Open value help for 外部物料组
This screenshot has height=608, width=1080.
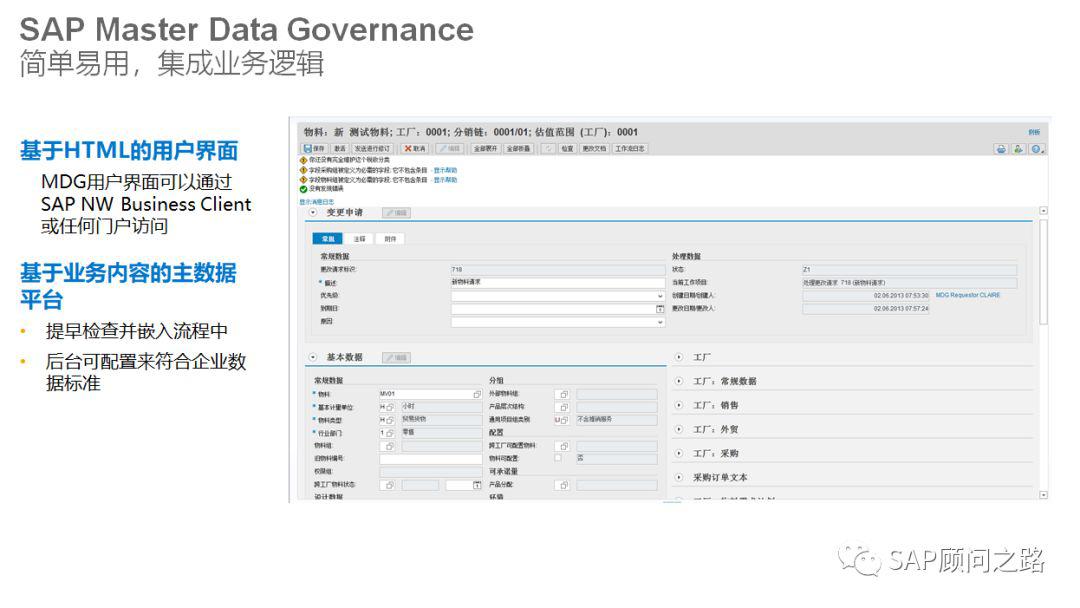click(563, 395)
